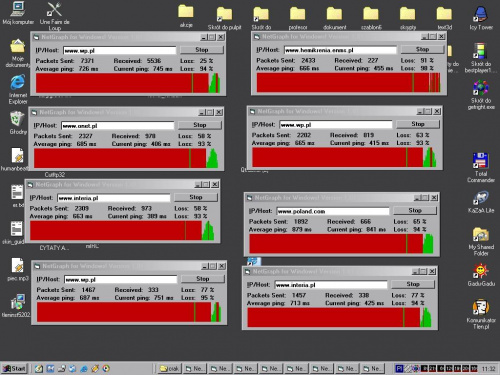Switch to the last Ne... taskbar window

pyautogui.click(x=373, y=368)
